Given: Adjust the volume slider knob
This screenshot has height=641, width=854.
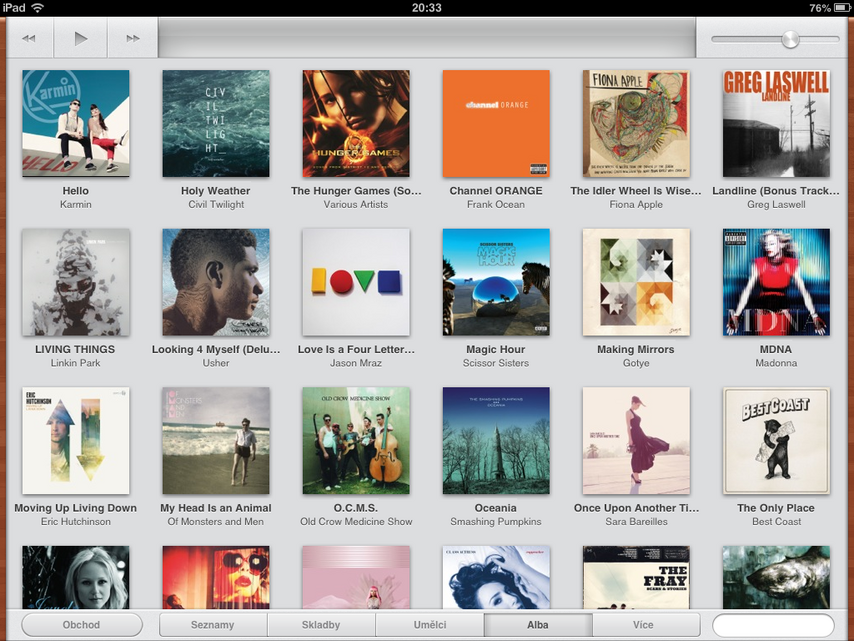Looking at the screenshot, I should (x=790, y=39).
